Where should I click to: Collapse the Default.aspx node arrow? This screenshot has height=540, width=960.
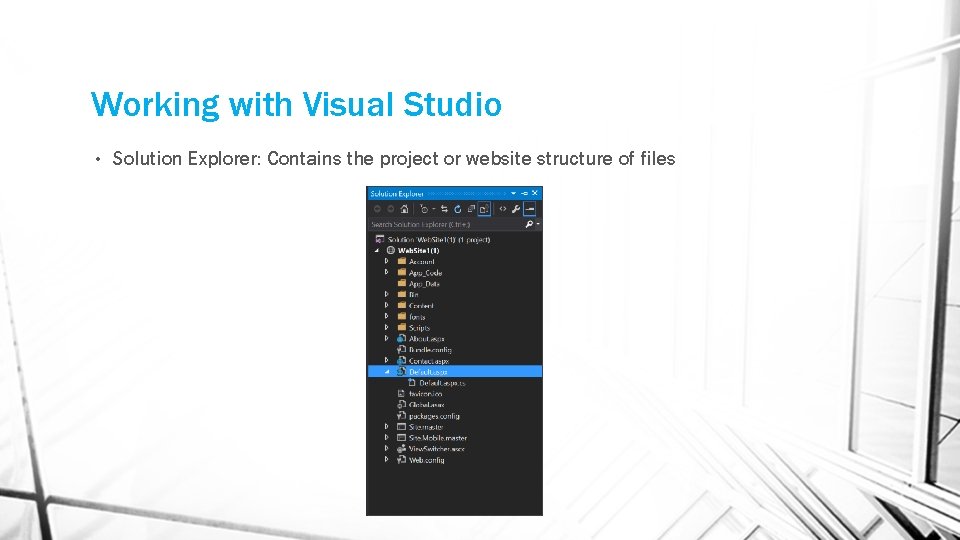(x=387, y=372)
